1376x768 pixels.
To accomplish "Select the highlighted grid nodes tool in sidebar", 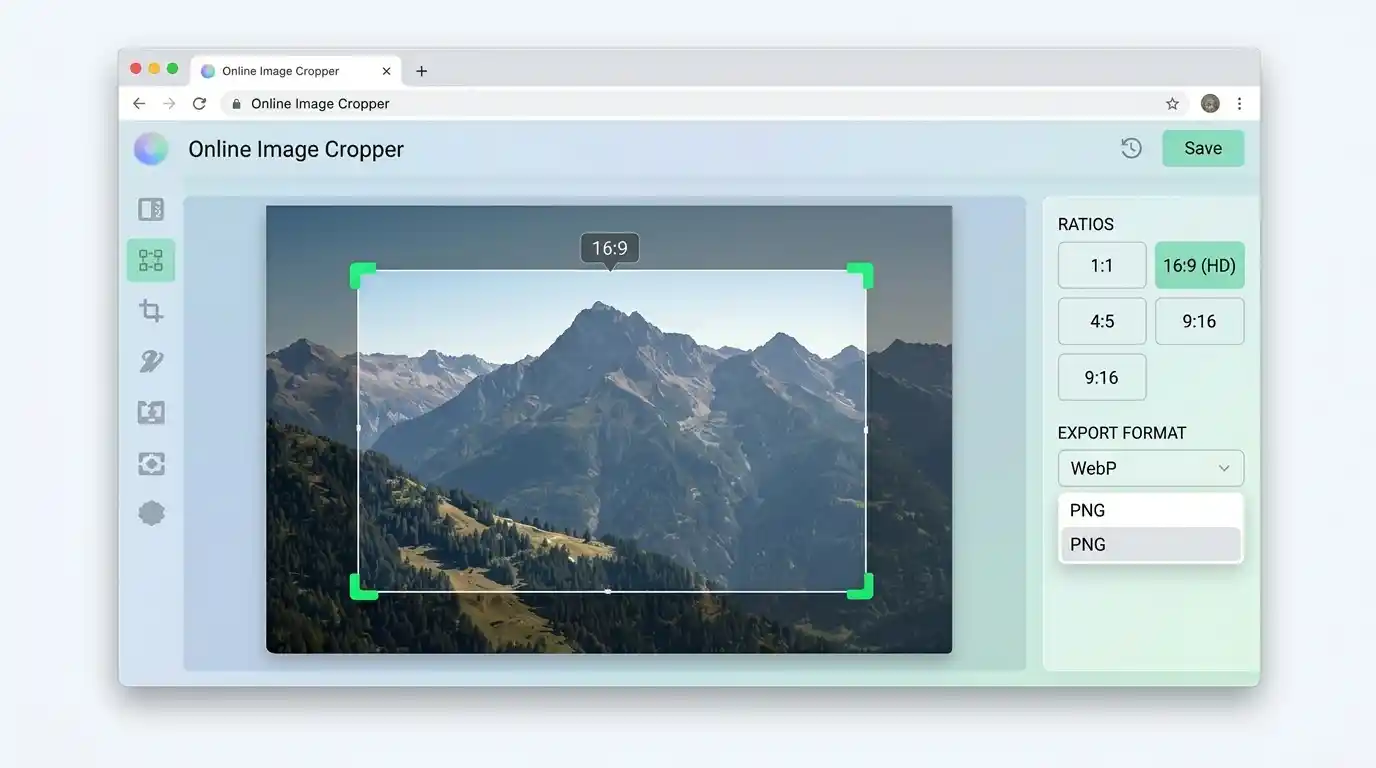I will coord(151,260).
